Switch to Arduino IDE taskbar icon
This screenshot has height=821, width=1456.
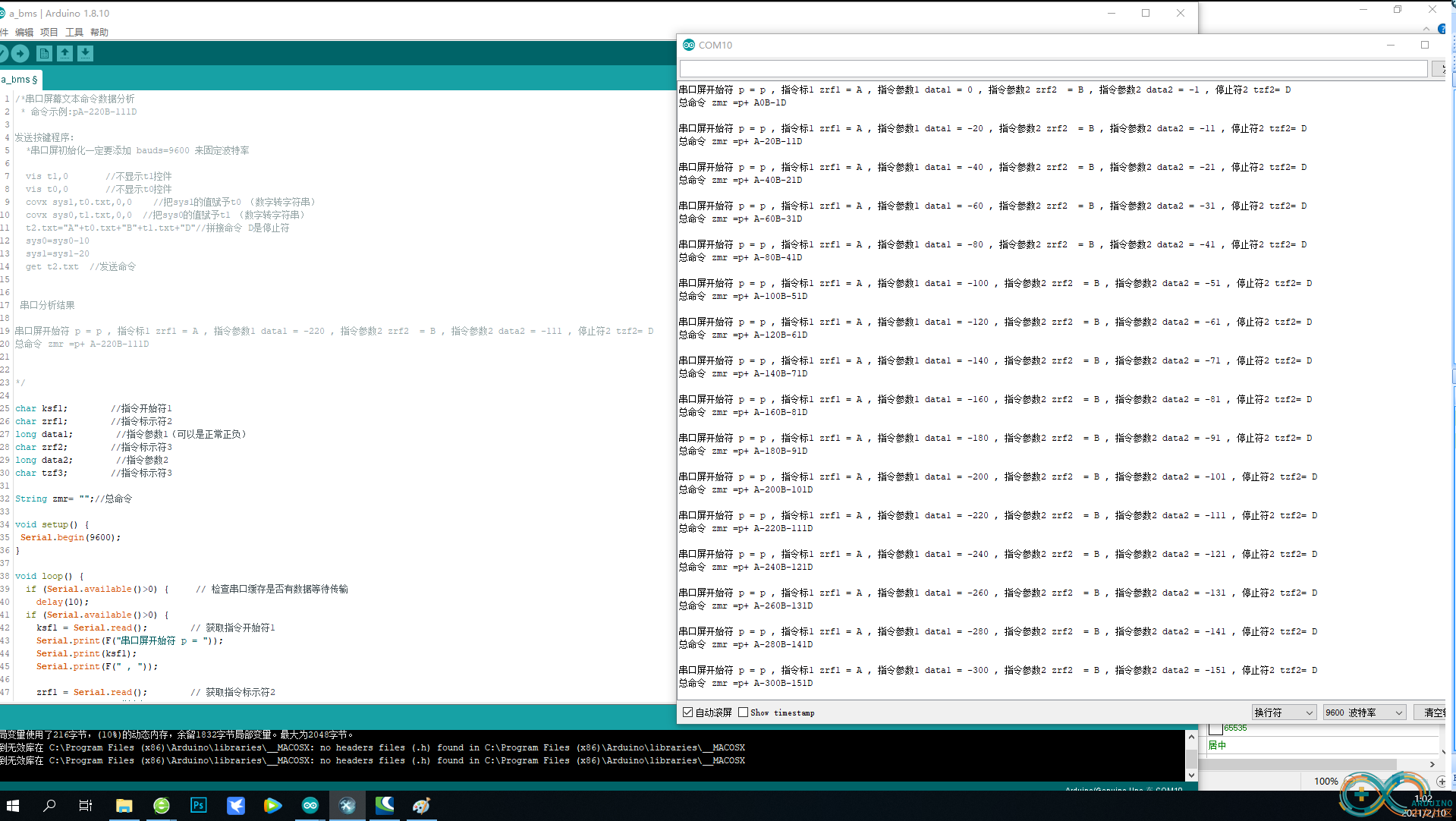point(310,805)
